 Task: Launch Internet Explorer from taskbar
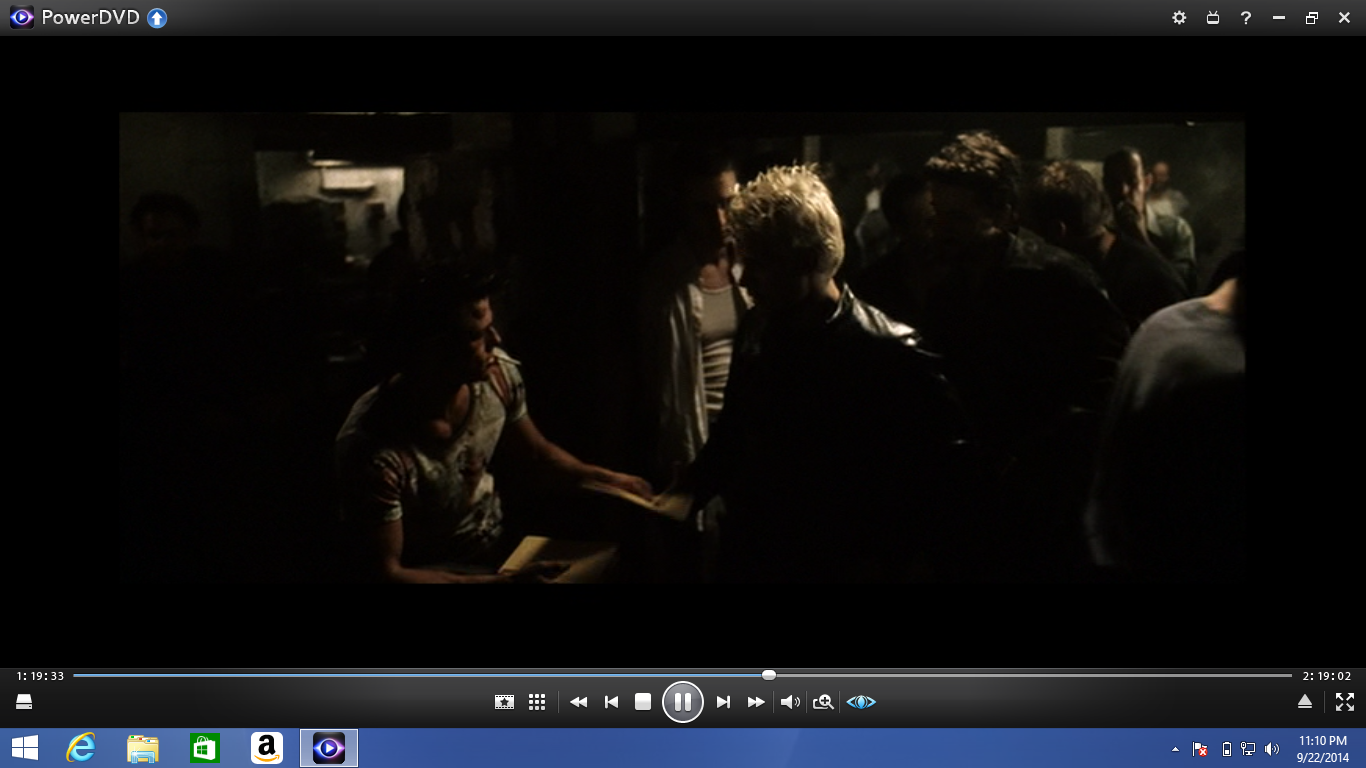[81, 748]
